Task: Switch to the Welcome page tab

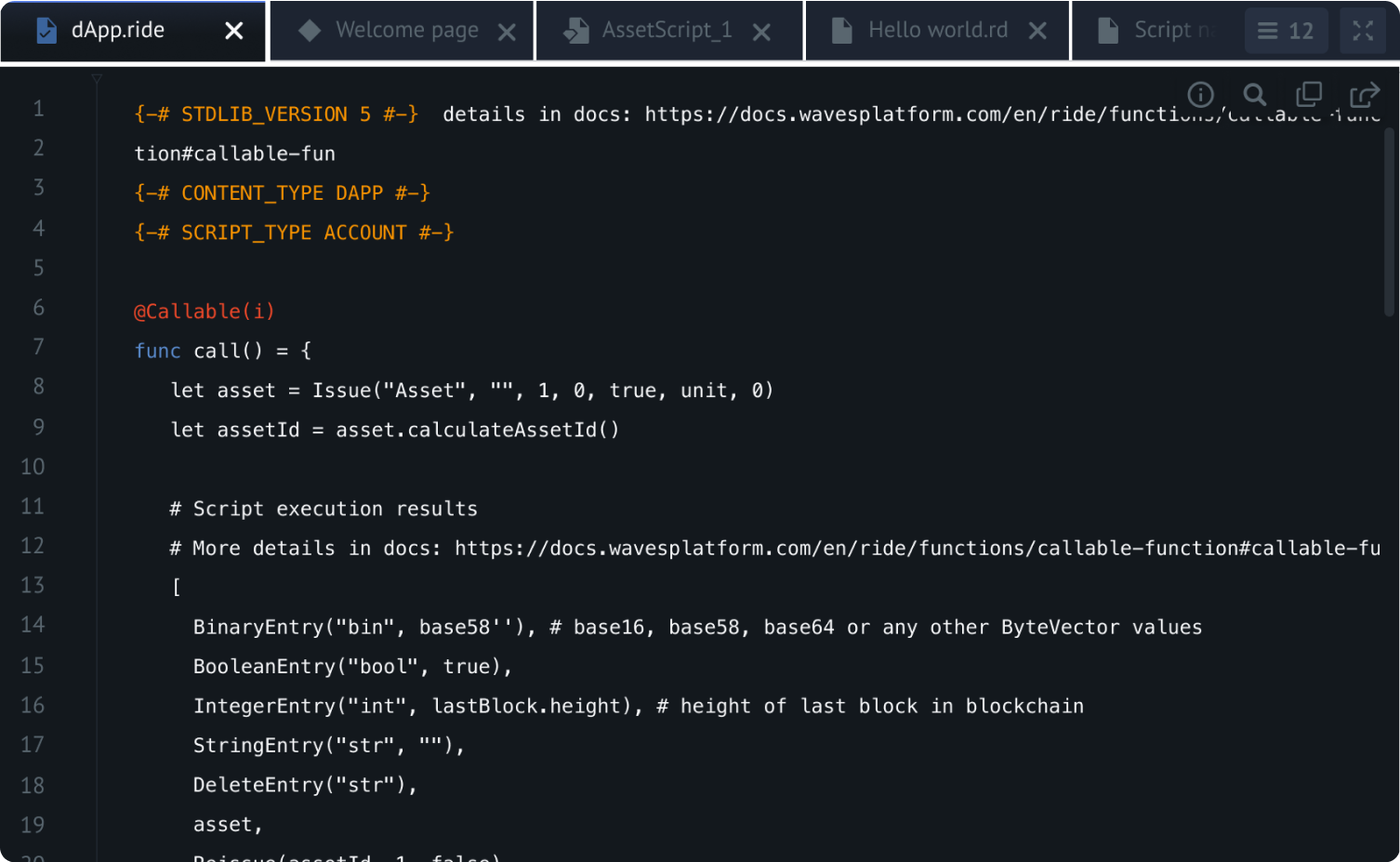Action: pyautogui.click(x=407, y=31)
